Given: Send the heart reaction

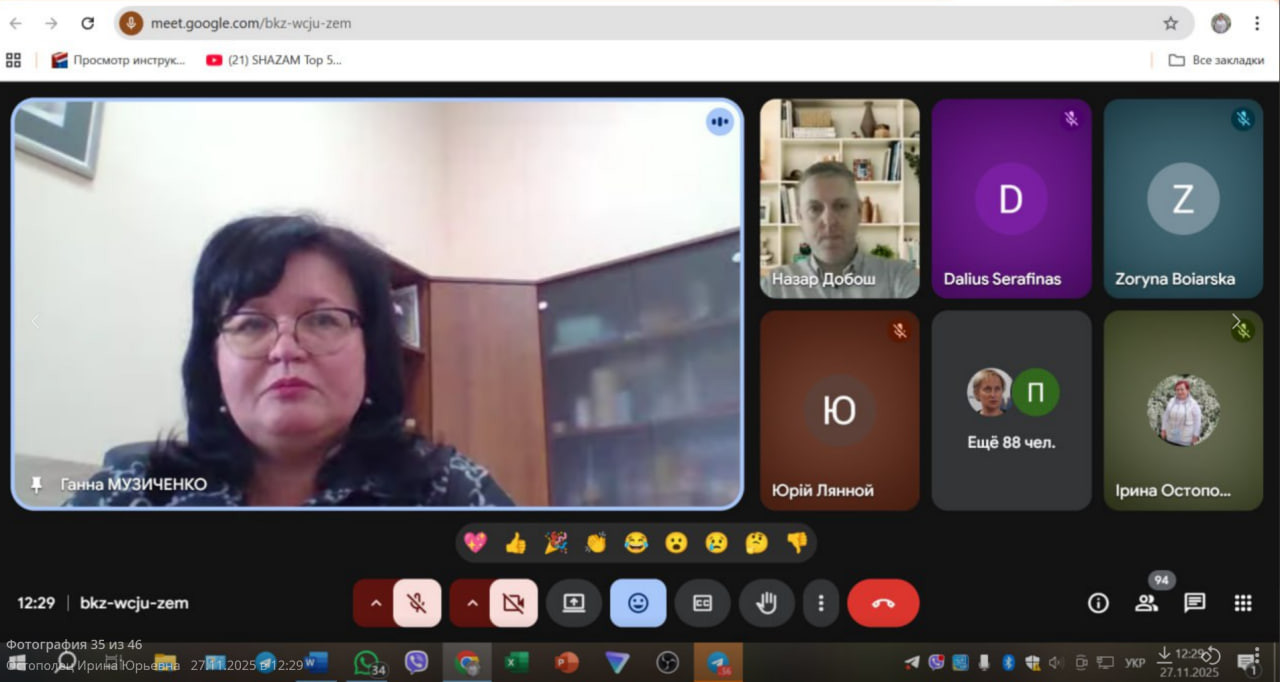Looking at the screenshot, I should [x=475, y=543].
